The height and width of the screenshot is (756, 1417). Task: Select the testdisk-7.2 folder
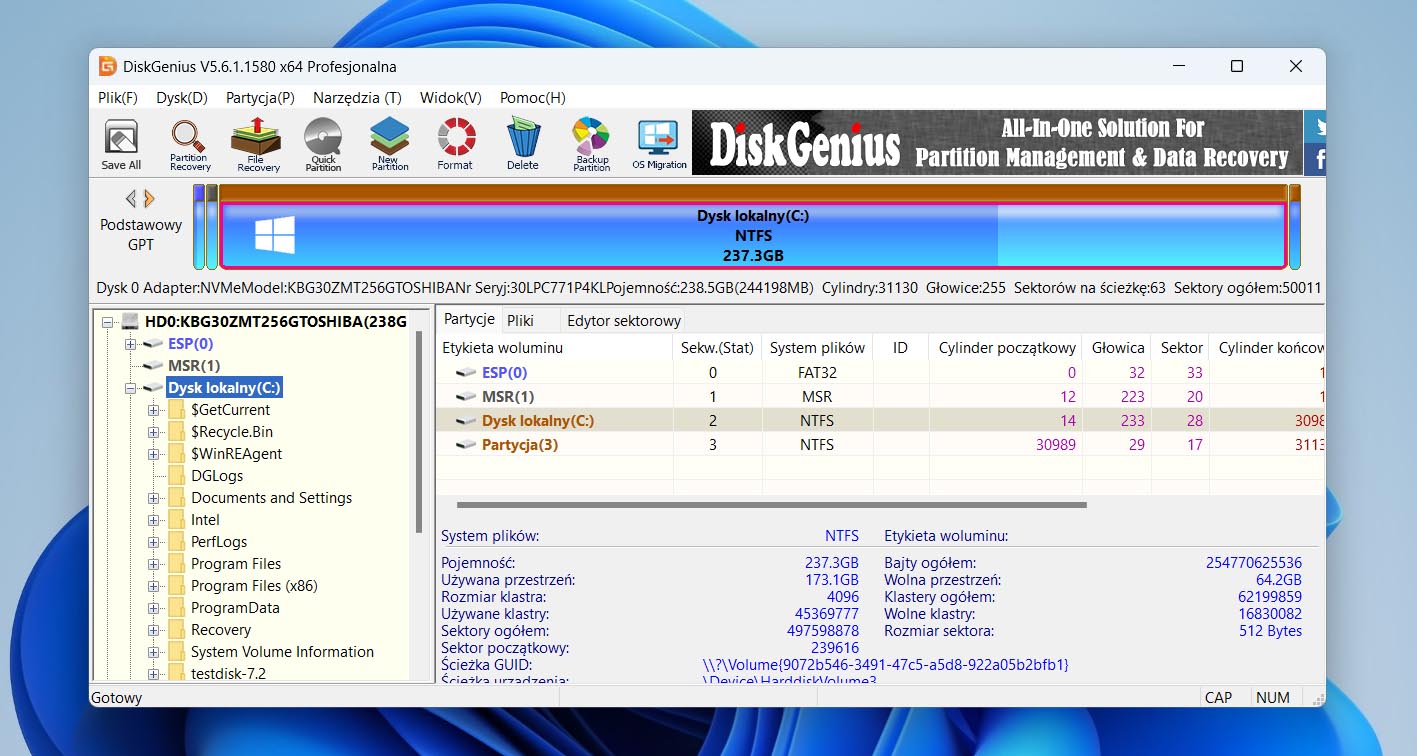click(229, 674)
